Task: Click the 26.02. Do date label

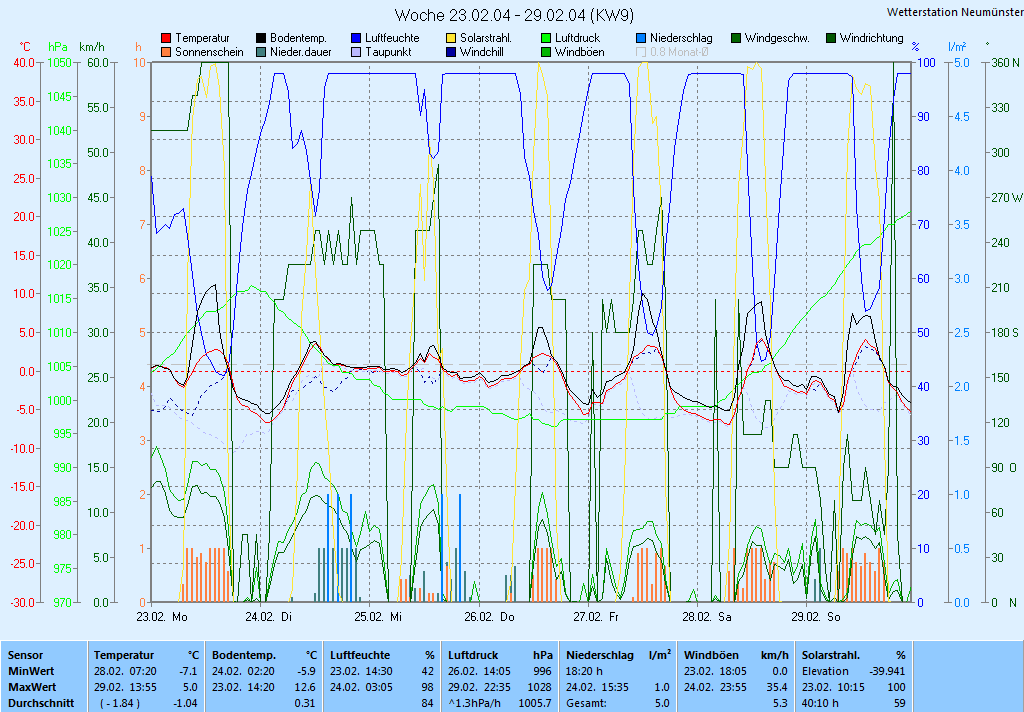Action: 489,617
